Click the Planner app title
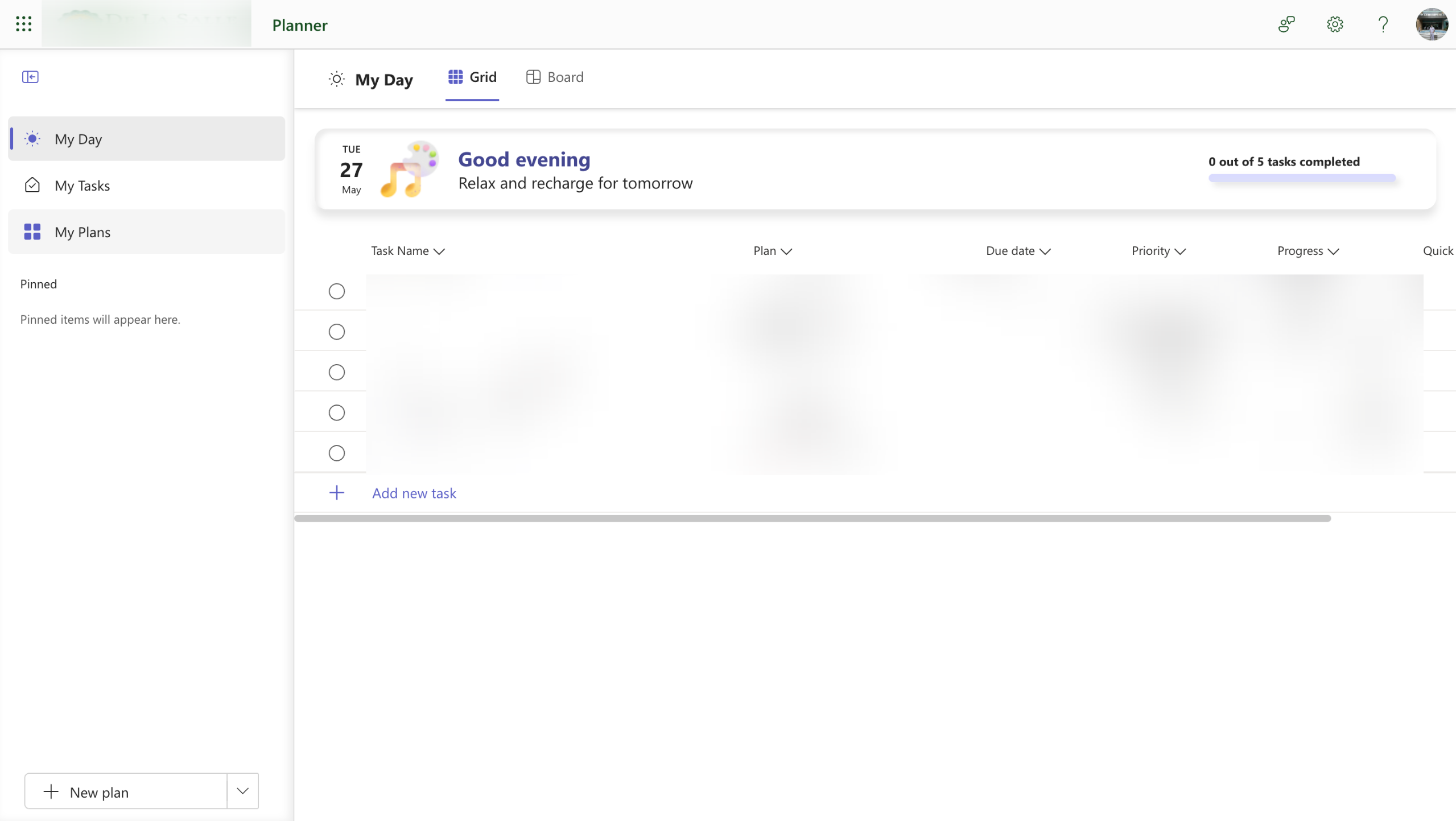 point(300,25)
